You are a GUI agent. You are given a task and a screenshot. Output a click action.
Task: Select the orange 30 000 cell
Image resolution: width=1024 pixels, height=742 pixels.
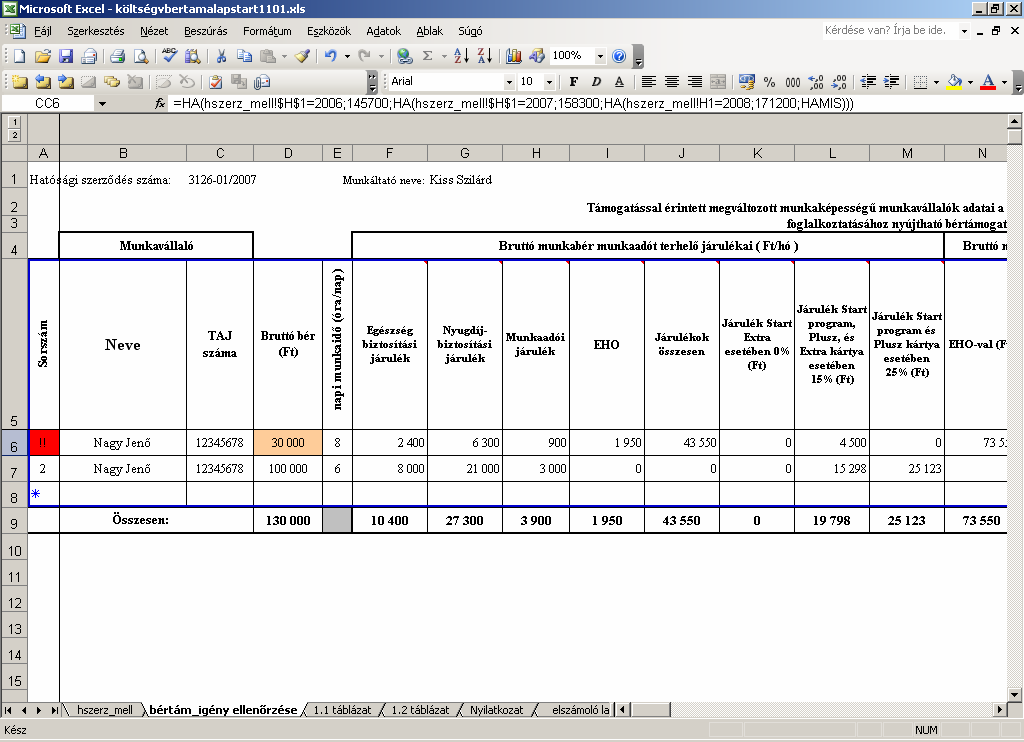[288, 443]
